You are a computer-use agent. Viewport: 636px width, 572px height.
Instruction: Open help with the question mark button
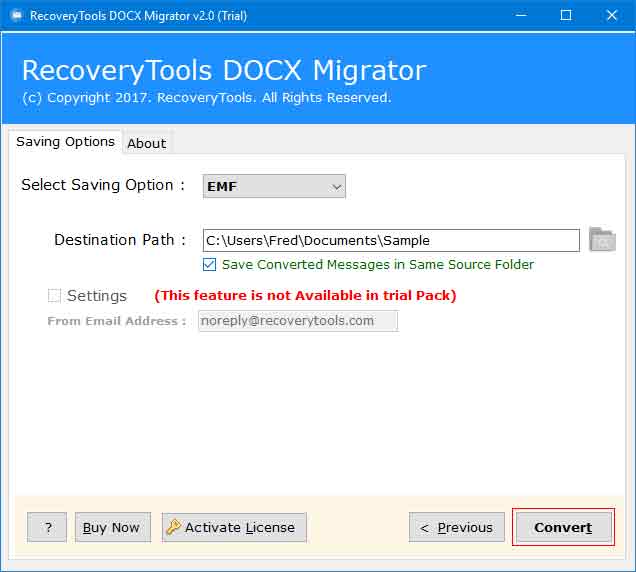[x=47, y=527]
